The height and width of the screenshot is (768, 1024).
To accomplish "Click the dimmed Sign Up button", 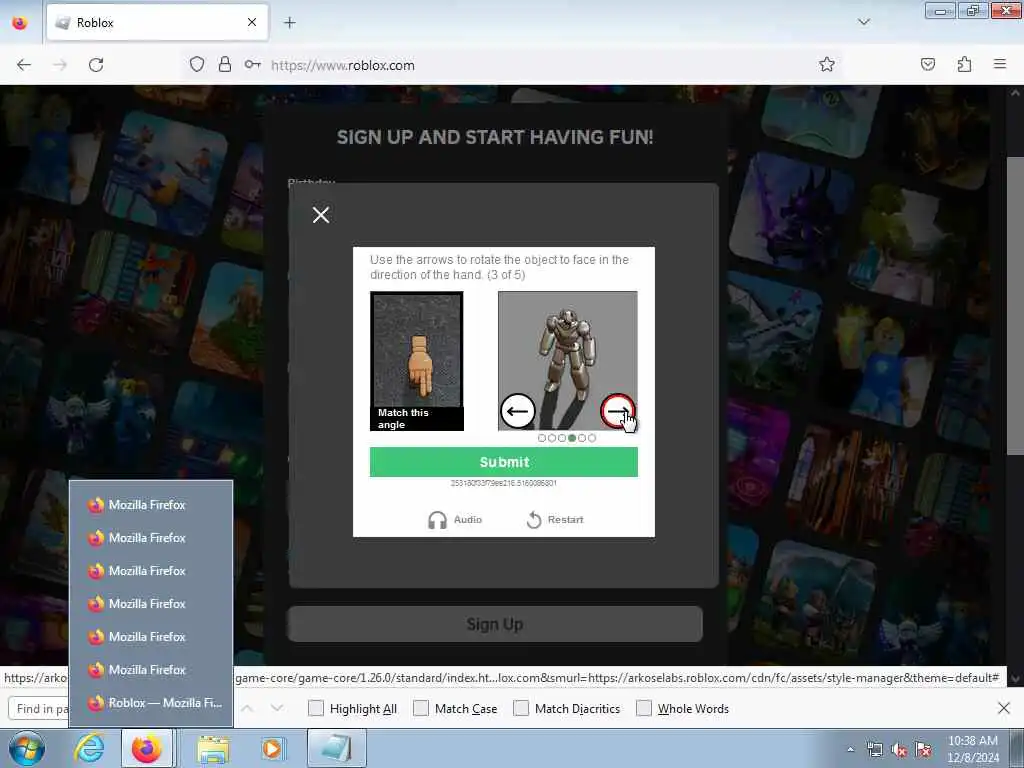I will (x=495, y=624).
